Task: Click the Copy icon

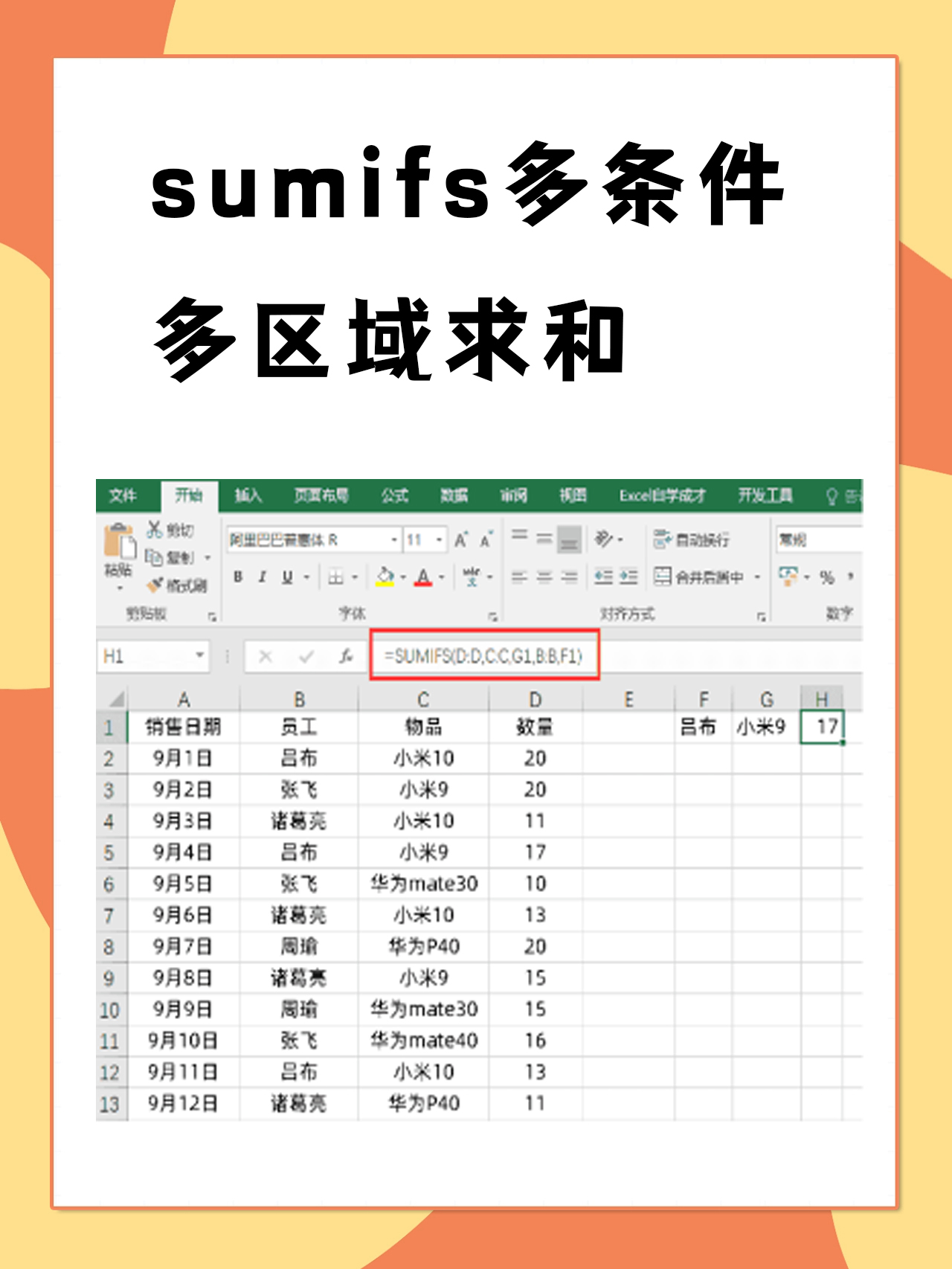Action: click(x=154, y=557)
